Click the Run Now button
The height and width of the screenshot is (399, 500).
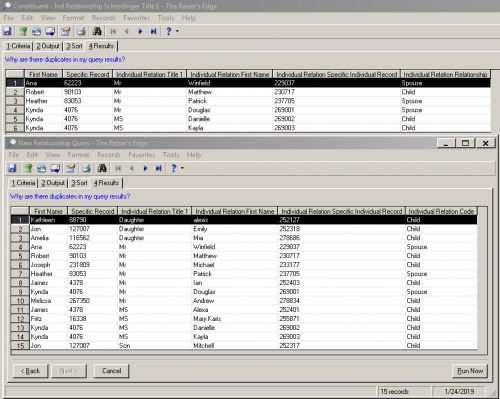(470, 371)
